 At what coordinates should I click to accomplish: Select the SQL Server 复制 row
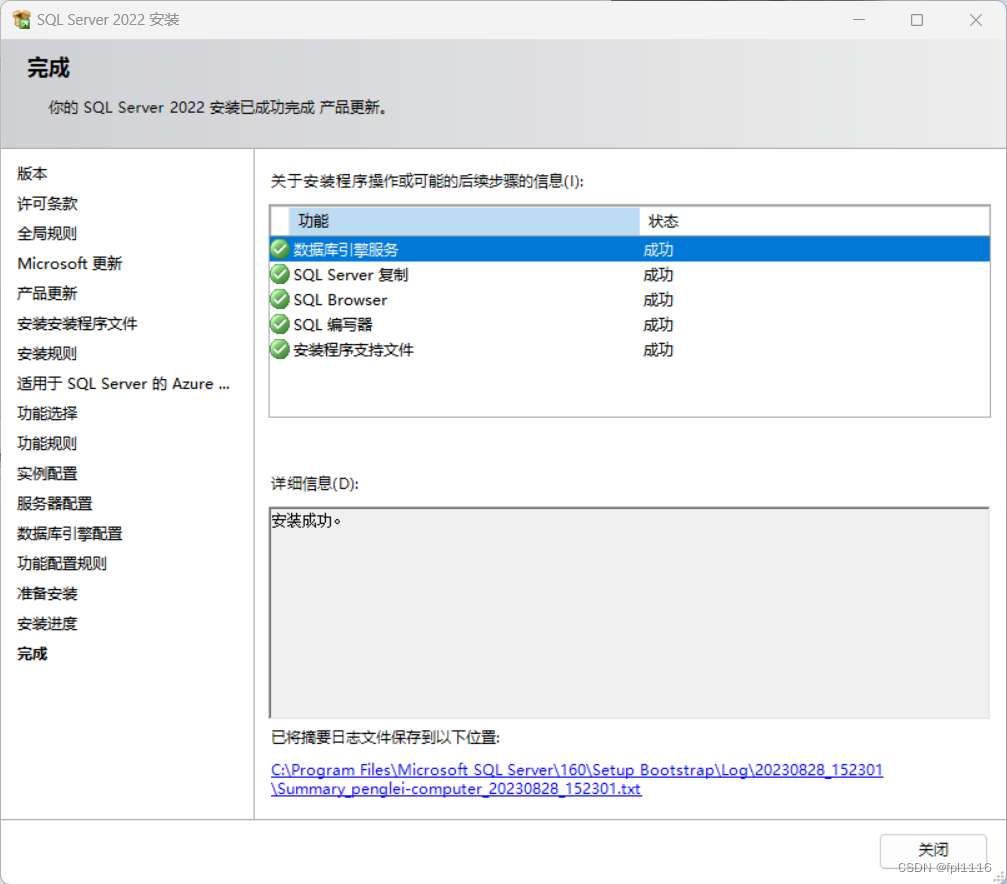coord(630,275)
